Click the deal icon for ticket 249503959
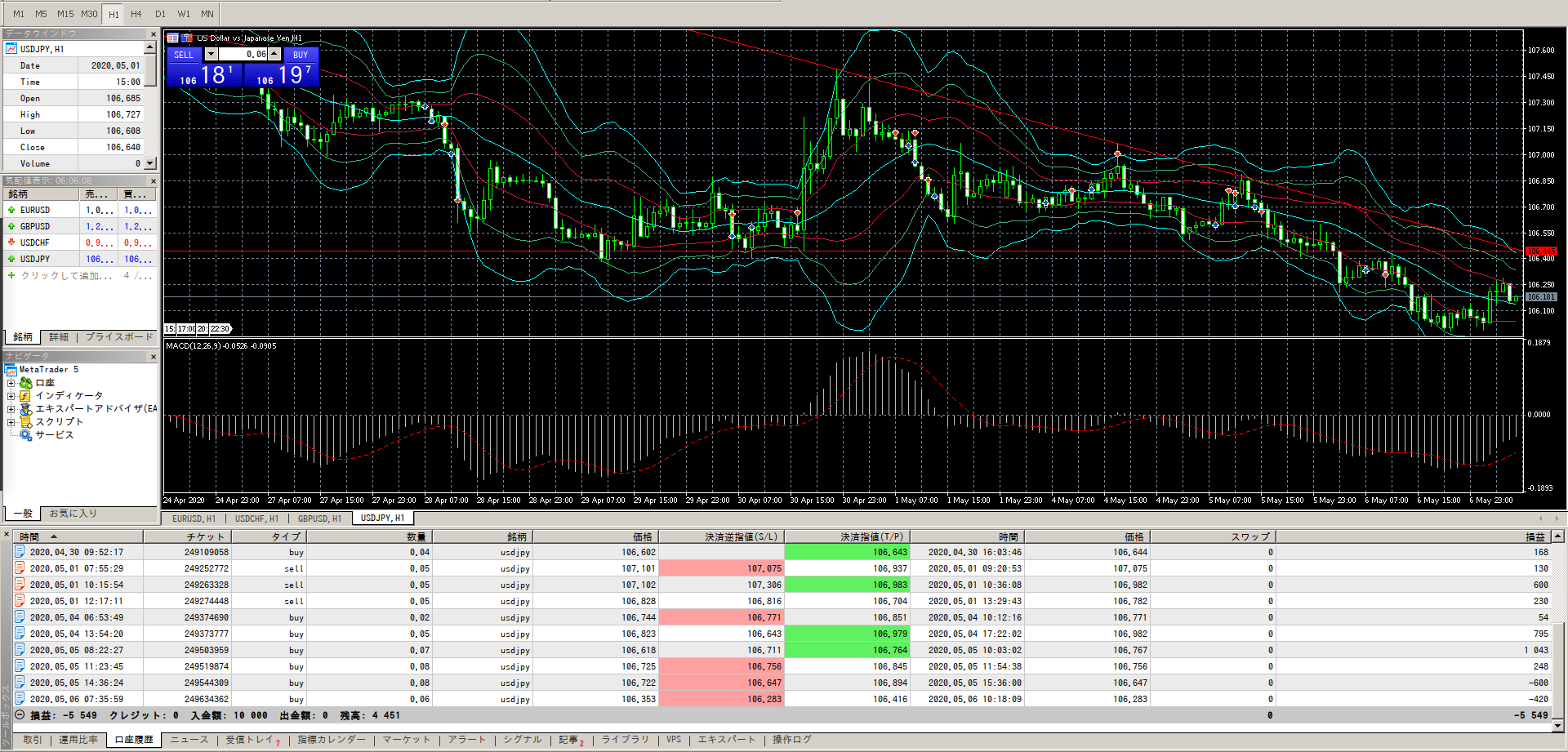Viewport: 1568px width, 752px height. [x=20, y=650]
